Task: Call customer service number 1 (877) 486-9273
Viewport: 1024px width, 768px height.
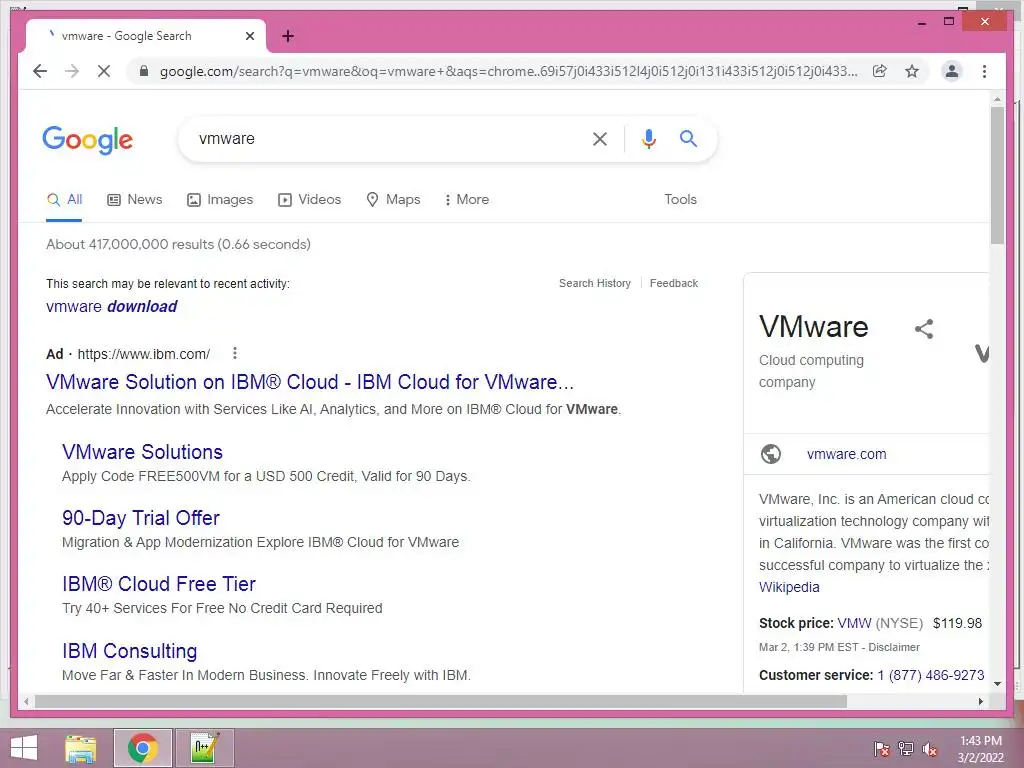Action: pos(931,675)
